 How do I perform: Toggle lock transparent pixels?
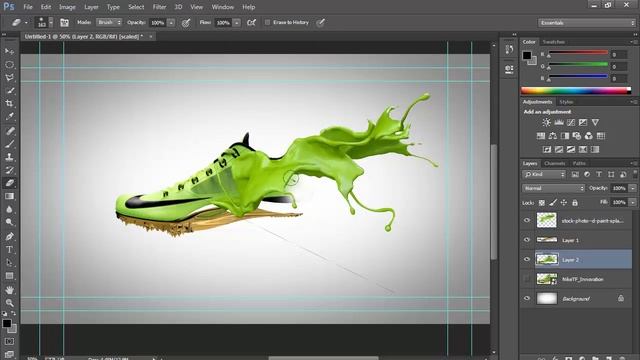pyautogui.click(x=542, y=202)
